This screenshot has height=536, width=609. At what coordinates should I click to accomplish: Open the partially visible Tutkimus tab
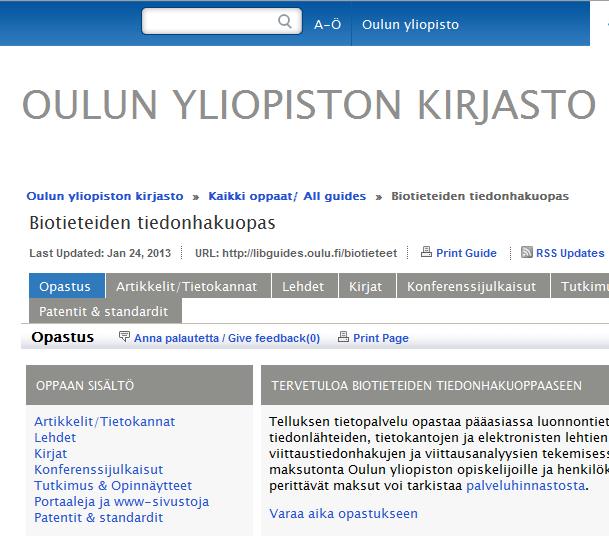point(580,286)
